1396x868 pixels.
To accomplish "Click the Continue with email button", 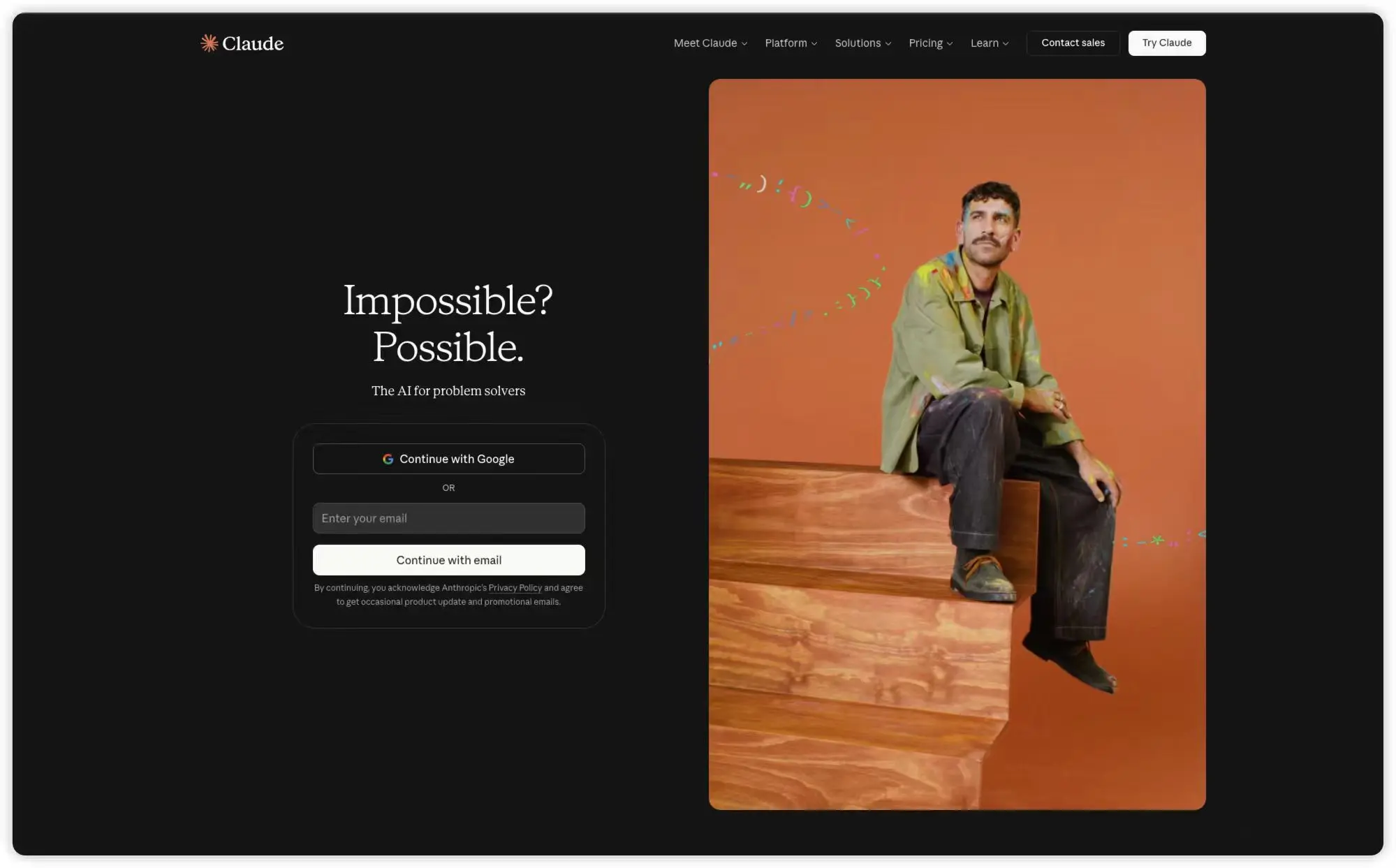I will tap(449, 560).
